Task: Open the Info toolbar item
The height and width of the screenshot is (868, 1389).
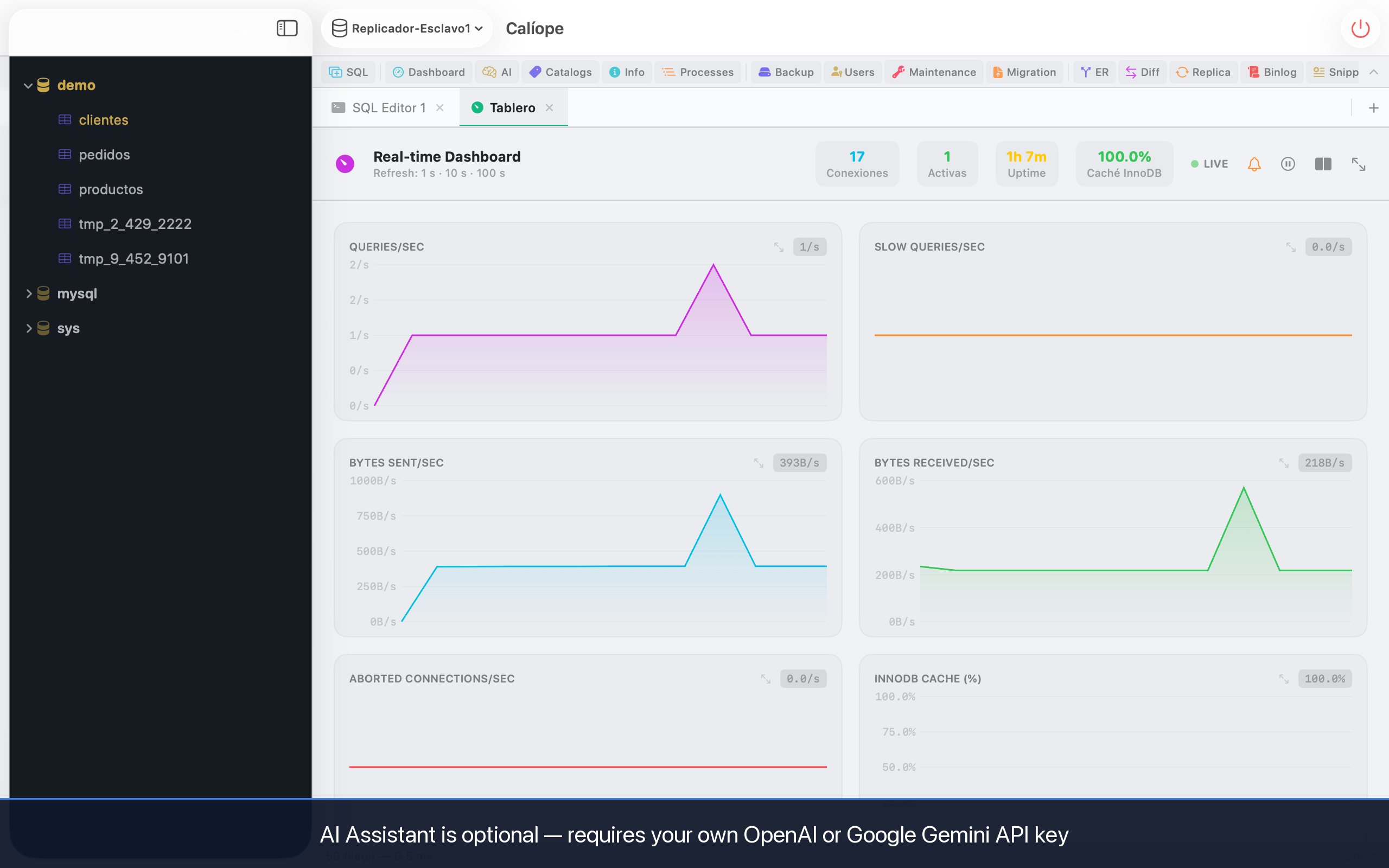Action: pos(627,72)
